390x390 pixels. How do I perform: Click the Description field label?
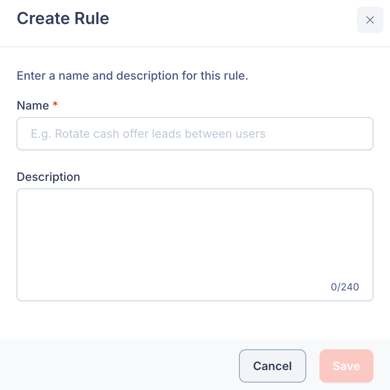[48, 177]
